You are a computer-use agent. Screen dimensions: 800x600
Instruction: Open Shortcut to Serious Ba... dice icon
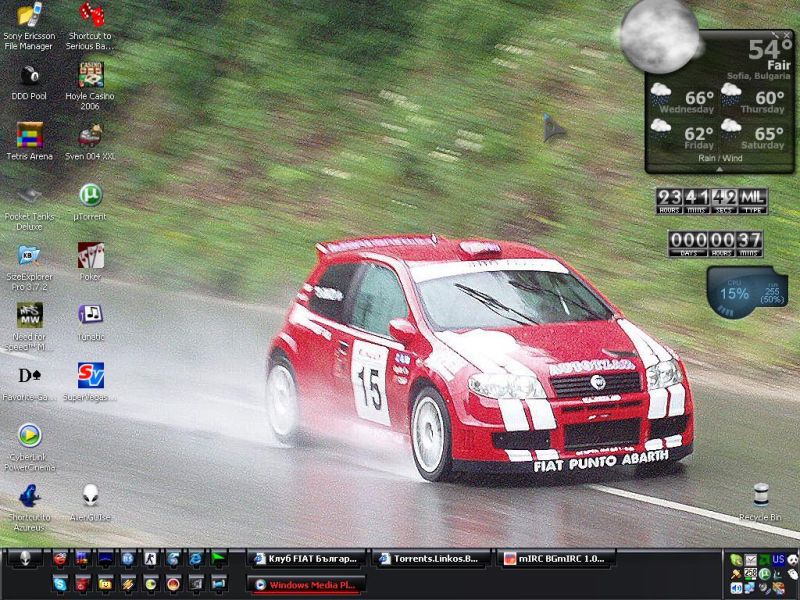[90, 26]
